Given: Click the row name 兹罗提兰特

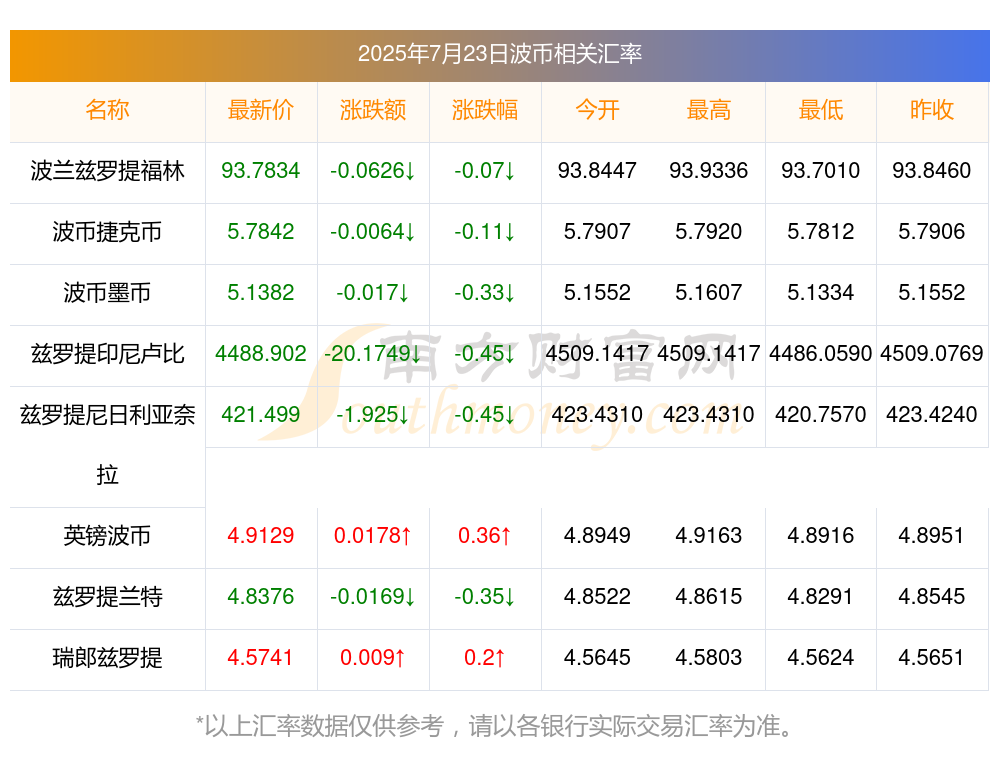Looking at the screenshot, I should pyautogui.click(x=107, y=597).
